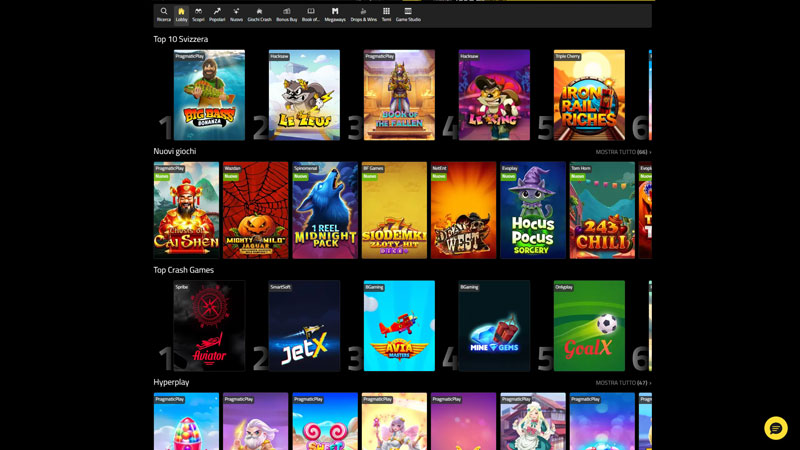This screenshot has height=450, width=800.
Task: Click the SmartSoft provider label
Action: pos(280,287)
